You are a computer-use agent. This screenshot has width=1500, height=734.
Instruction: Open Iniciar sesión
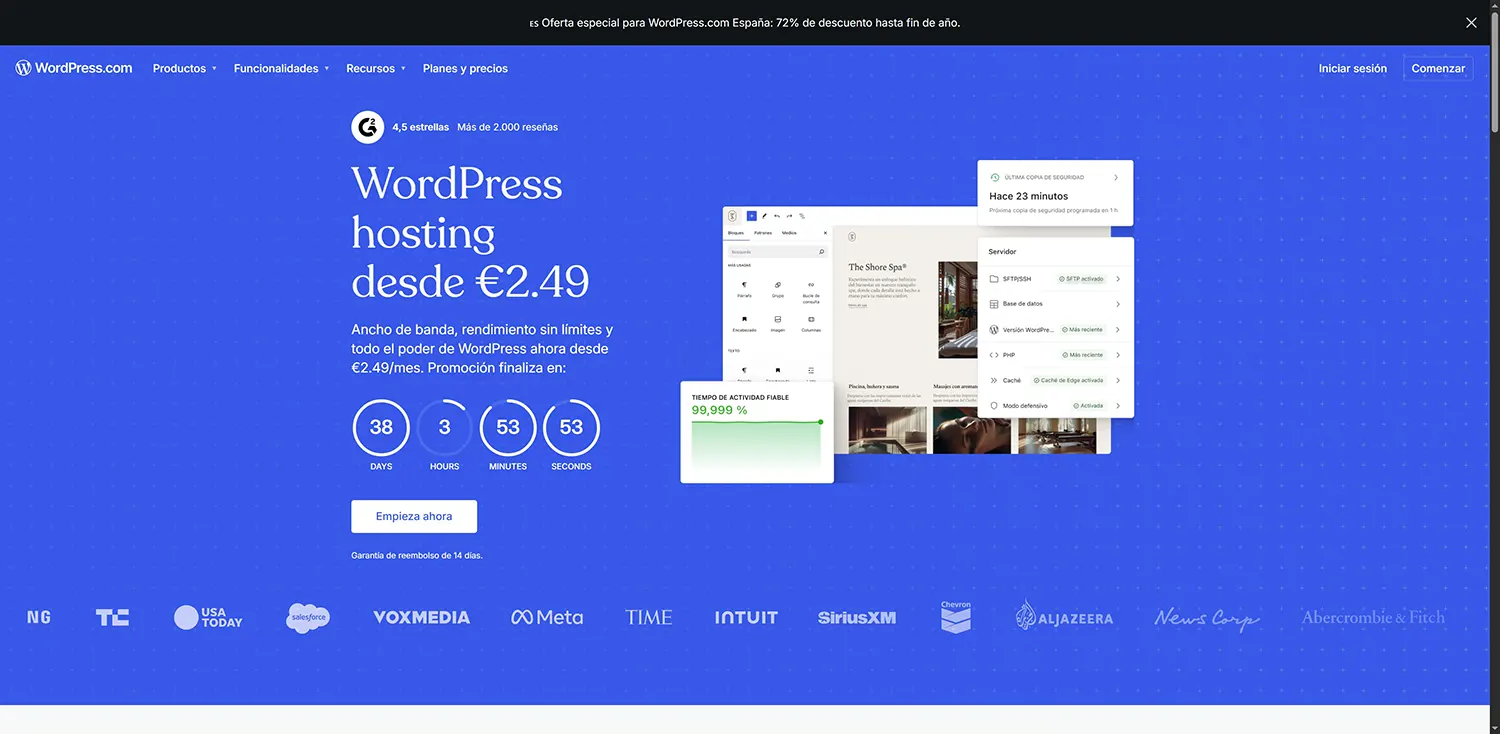click(1352, 68)
